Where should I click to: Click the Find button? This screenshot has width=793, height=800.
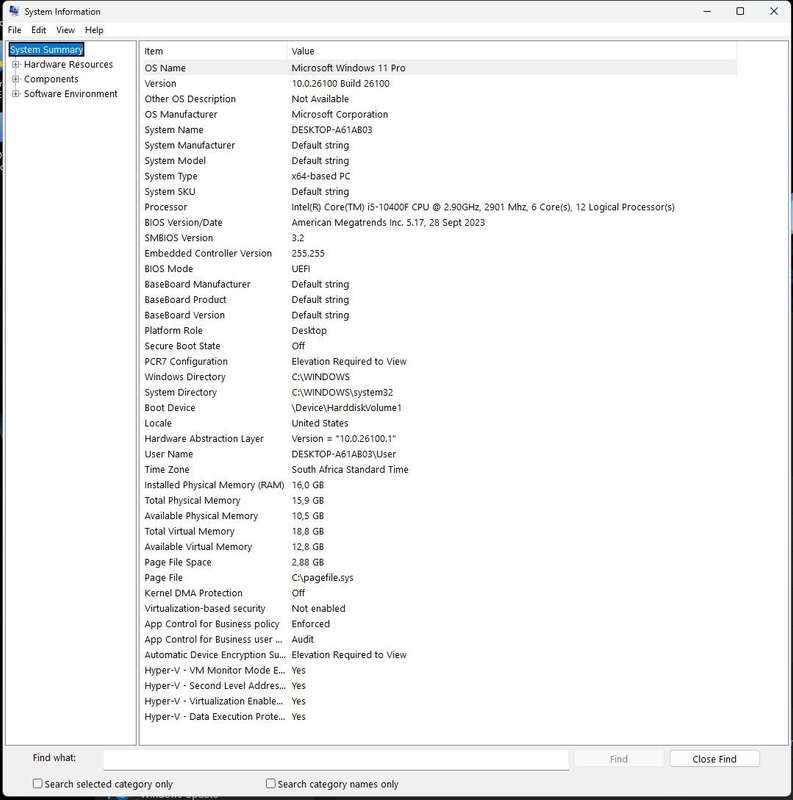(618, 759)
